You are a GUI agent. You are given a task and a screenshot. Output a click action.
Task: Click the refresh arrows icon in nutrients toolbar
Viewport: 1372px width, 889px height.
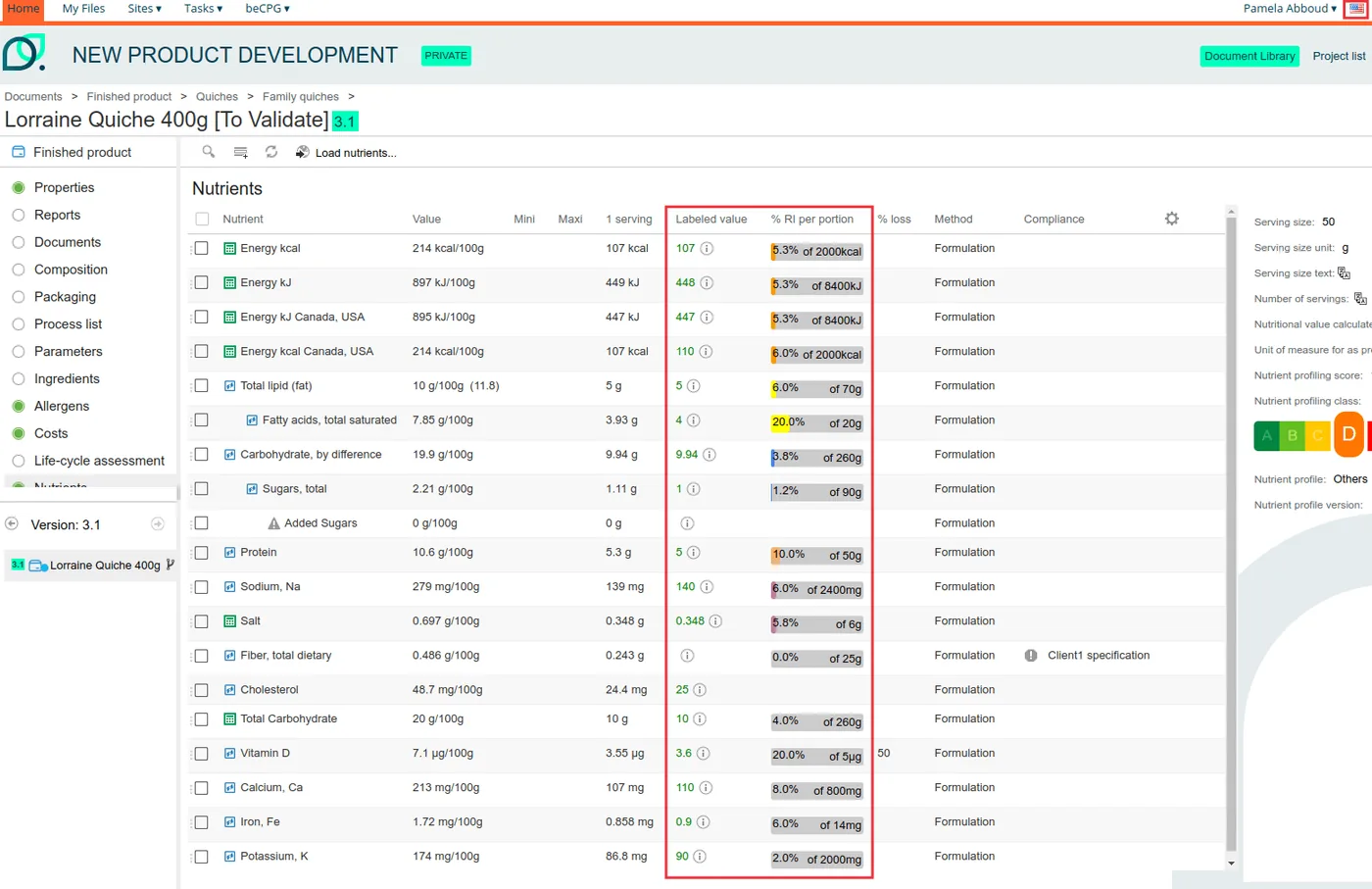pyautogui.click(x=271, y=152)
